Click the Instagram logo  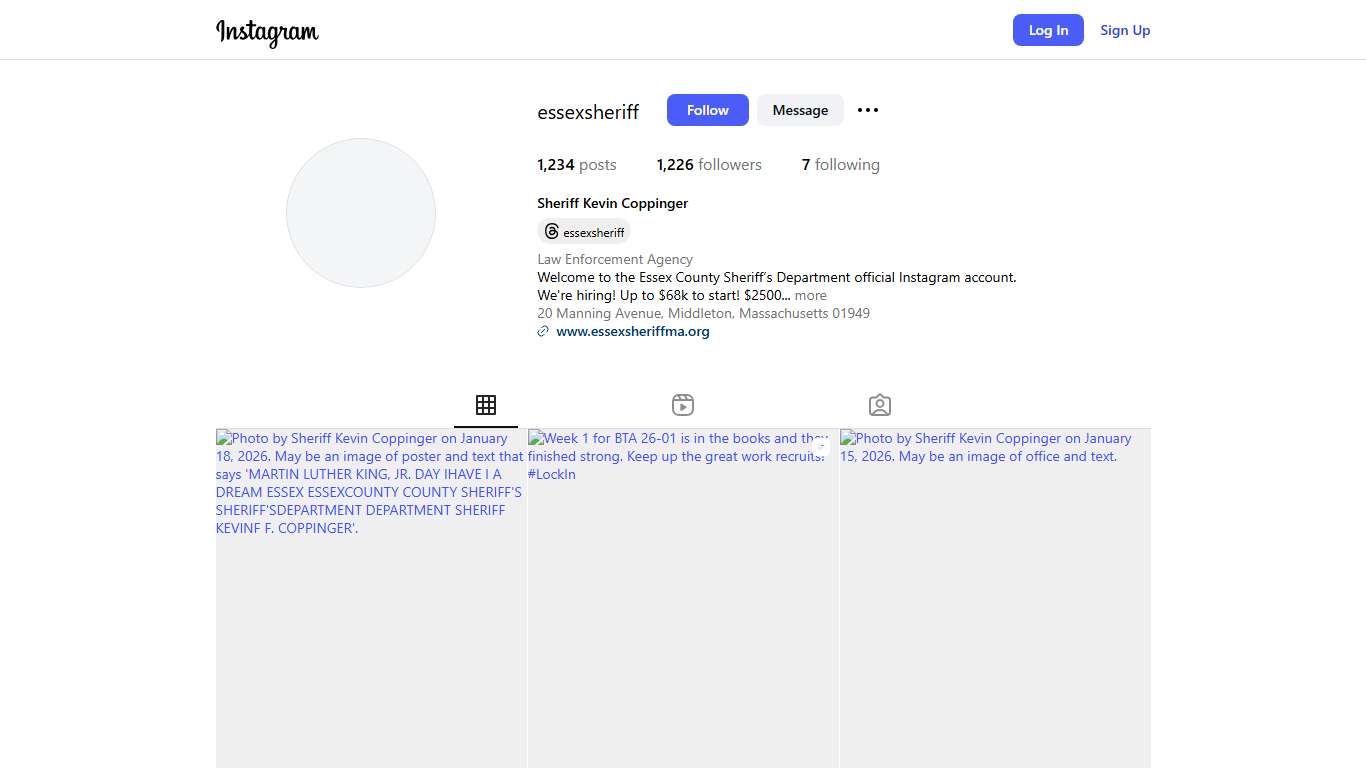pyautogui.click(x=267, y=31)
